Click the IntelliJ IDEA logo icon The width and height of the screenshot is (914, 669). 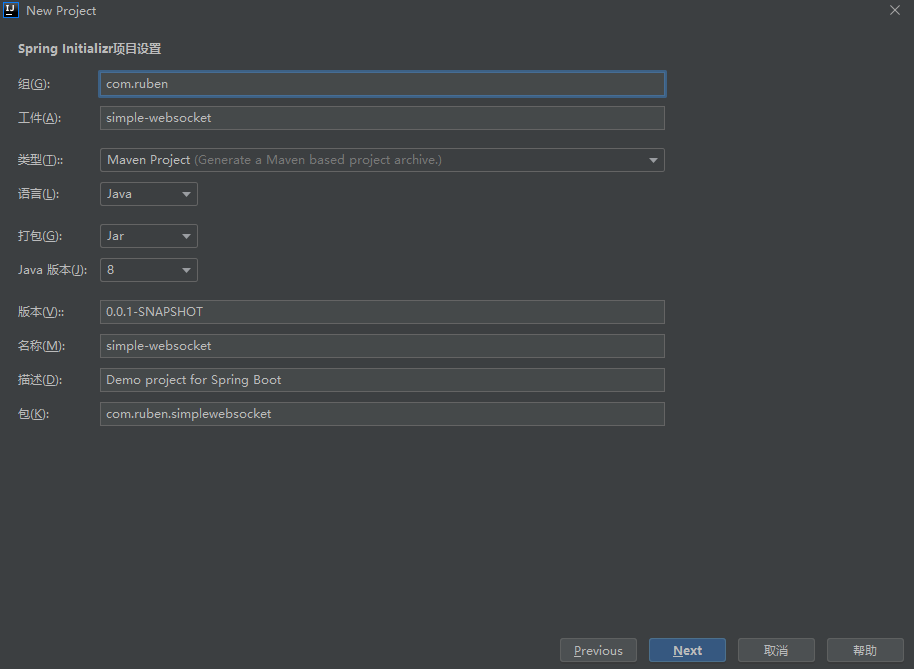tap(12, 10)
